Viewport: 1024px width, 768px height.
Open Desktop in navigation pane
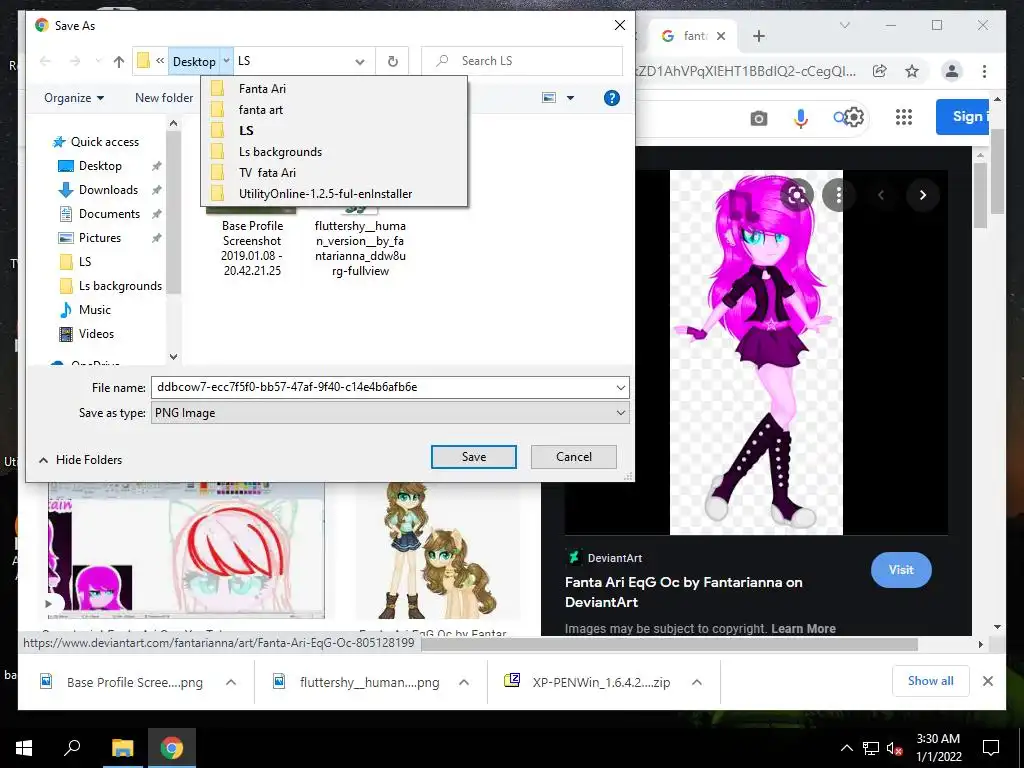click(100, 166)
